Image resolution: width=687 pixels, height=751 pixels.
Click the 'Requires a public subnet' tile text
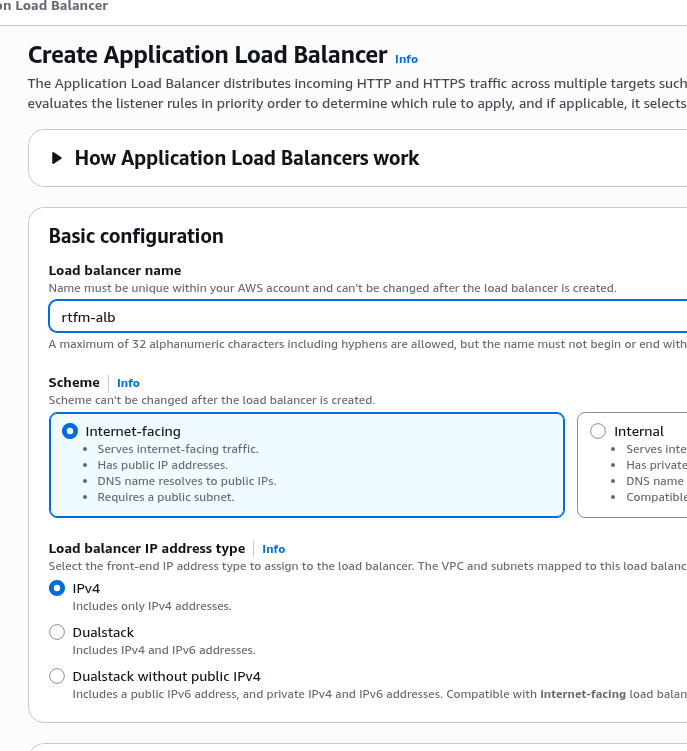[x=165, y=497]
